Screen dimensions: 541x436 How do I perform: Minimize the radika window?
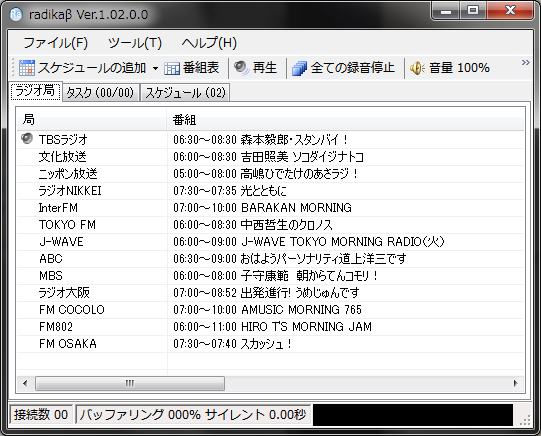(446, 11)
